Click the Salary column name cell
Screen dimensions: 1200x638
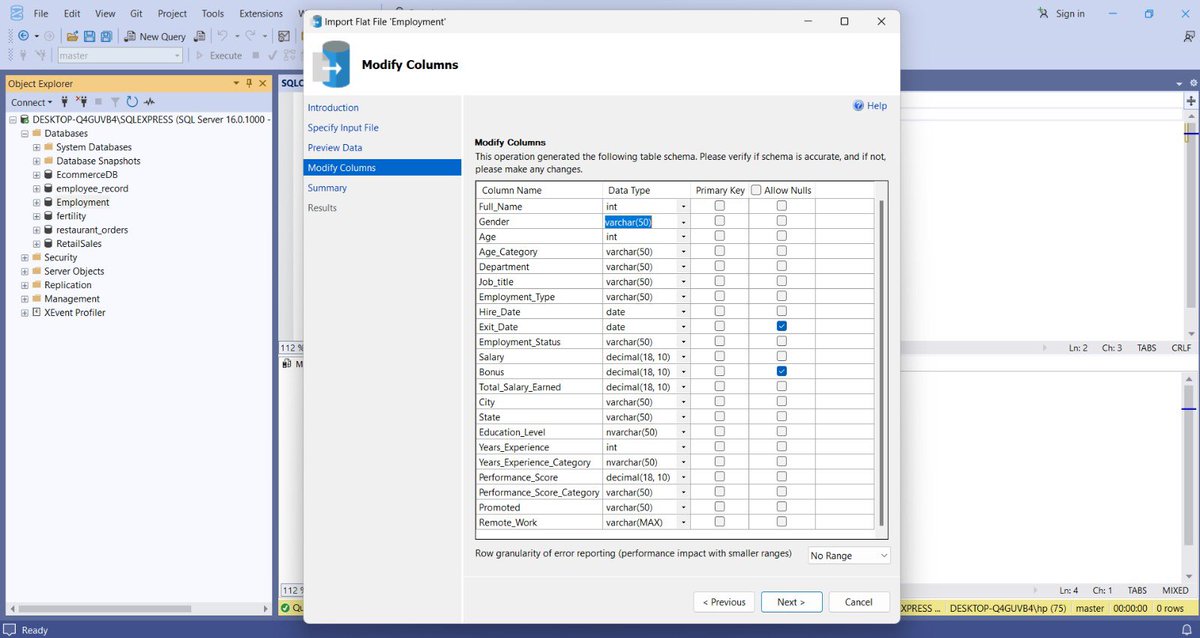(x=539, y=357)
